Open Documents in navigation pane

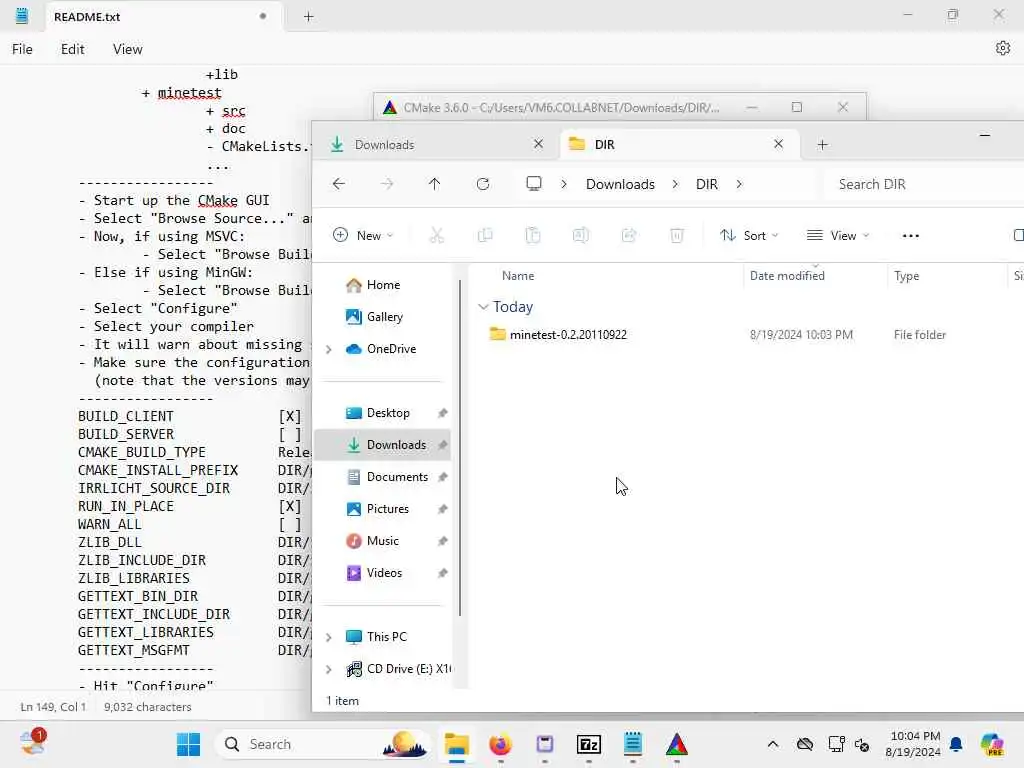click(397, 477)
